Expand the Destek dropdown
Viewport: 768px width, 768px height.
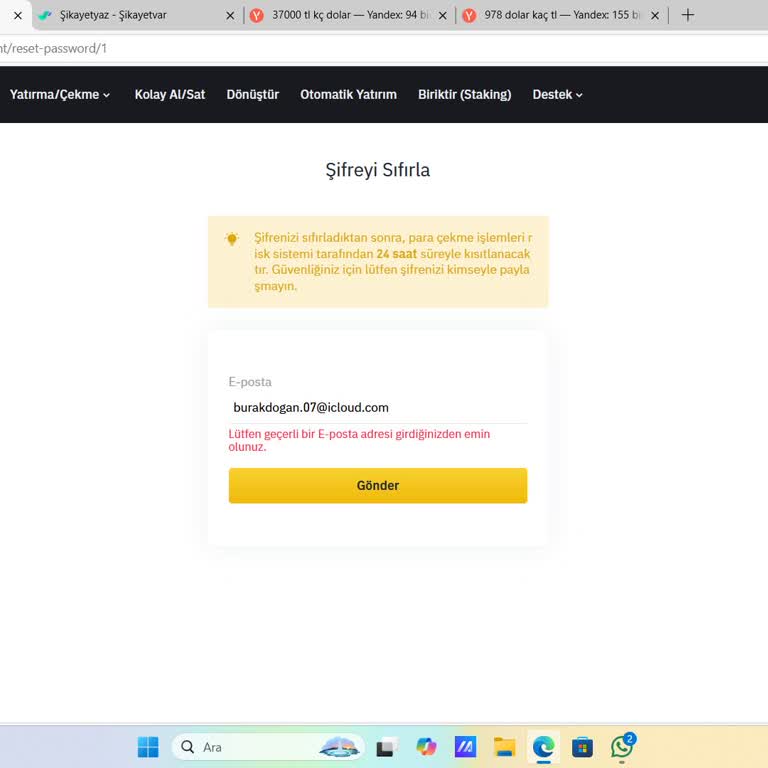tap(557, 95)
